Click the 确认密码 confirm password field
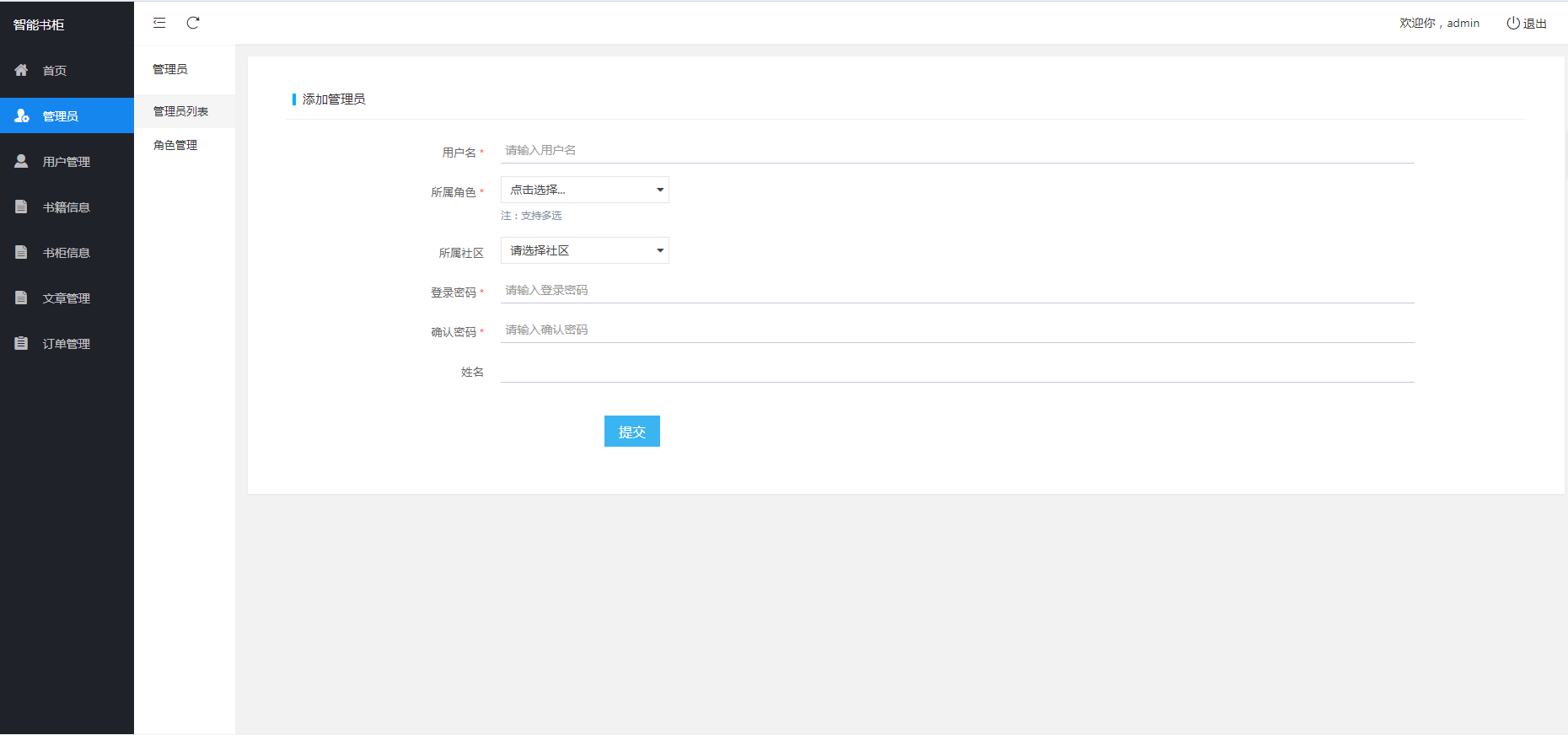The width and height of the screenshot is (1568, 735). click(x=957, y=330)
